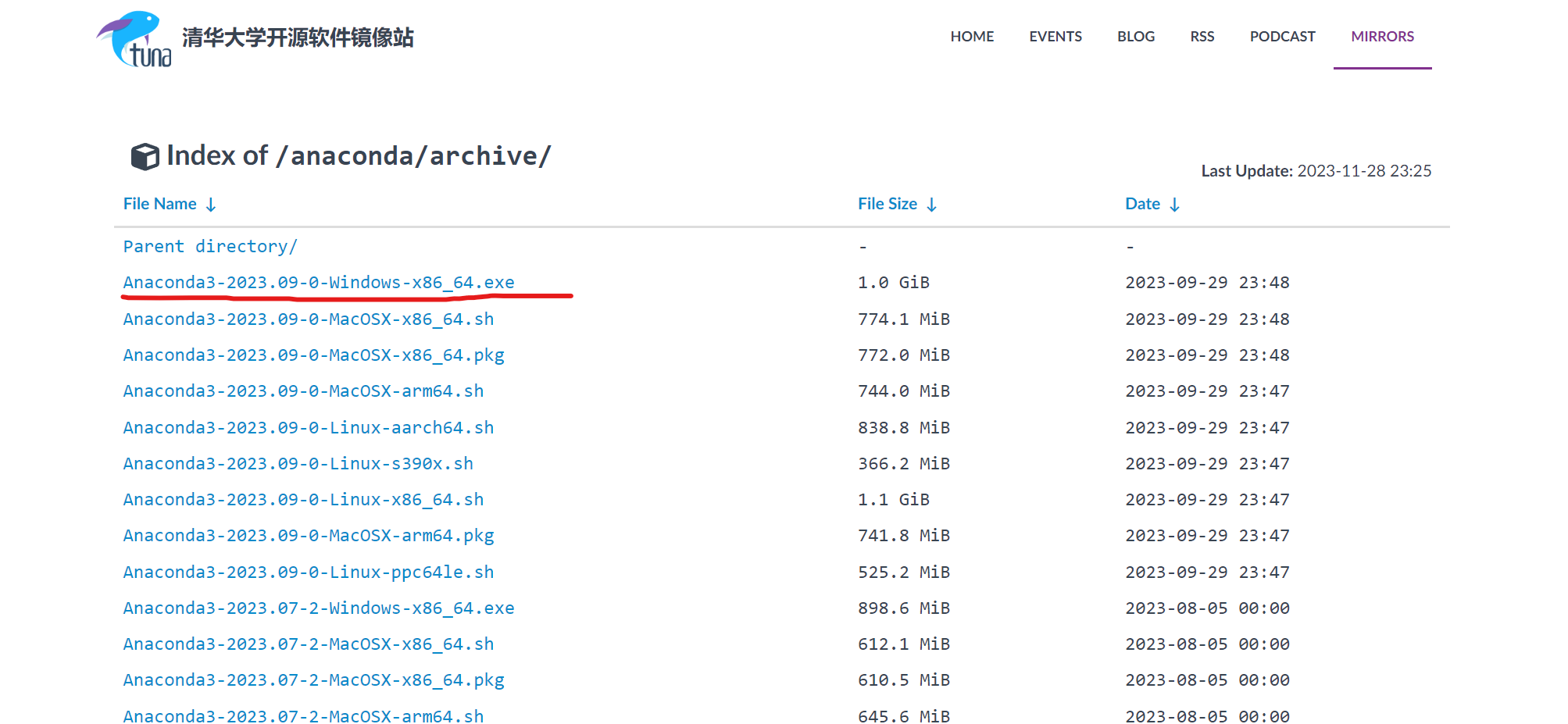The image size is (1568, 724).
Task: Click the TUNA fish logo
Action: click(x=134, y=39)
